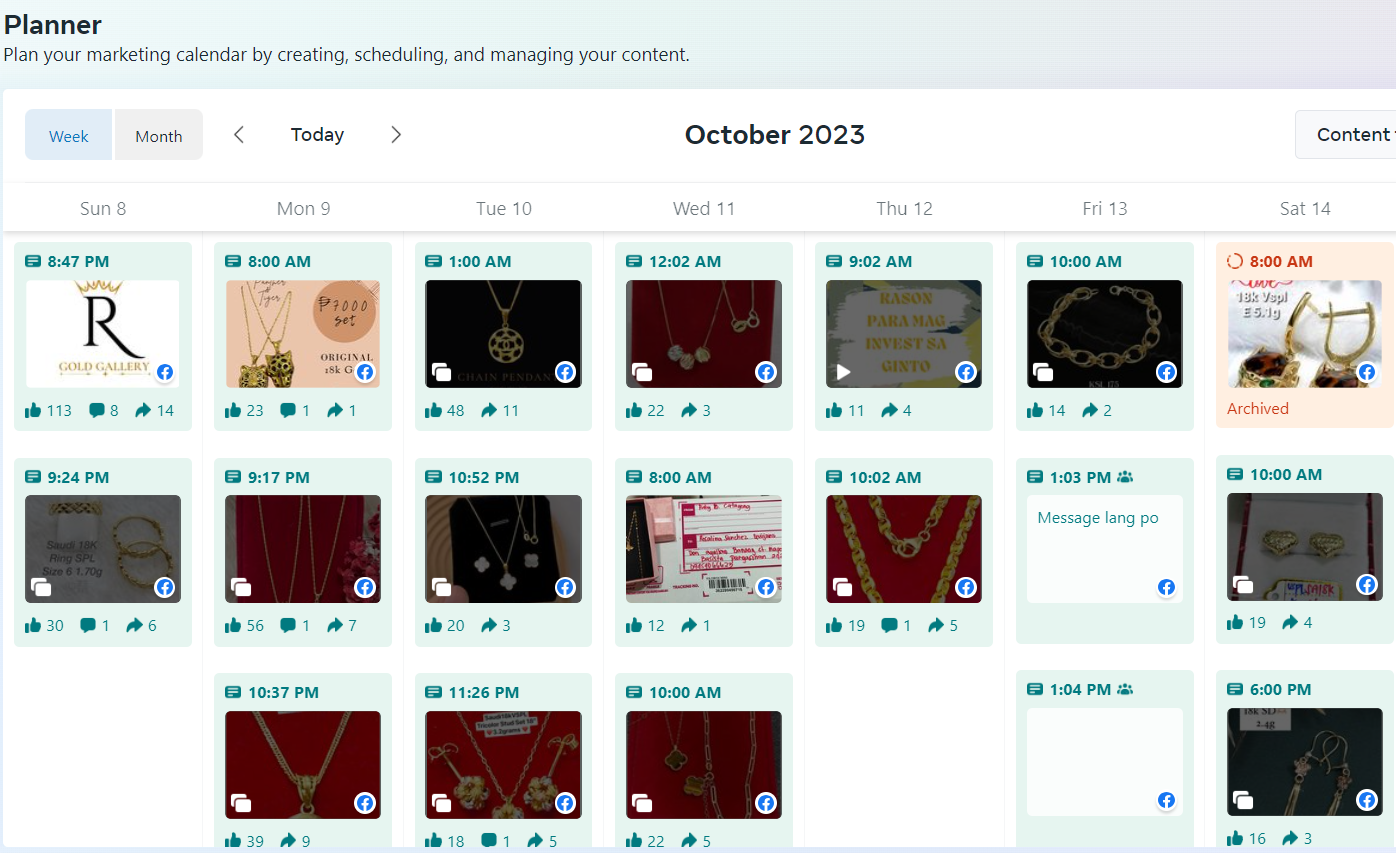Click the Facebook badge on Sat 8:00 AM post
1396x853 pixels.
click(x=1367, y=372)
